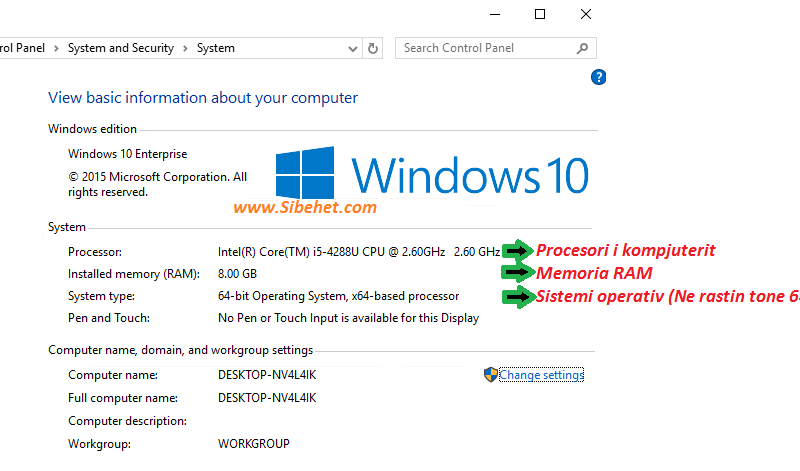Maximize the System window
The image size is (800, 471).
click(x=540, y=14)
